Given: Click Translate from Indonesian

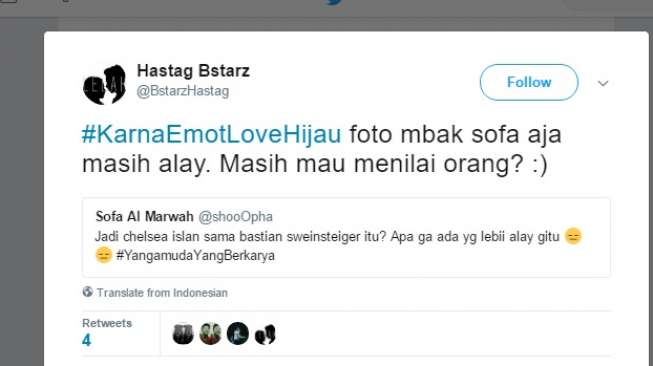Looking at the screenshot, I should [x=162, y=293].
